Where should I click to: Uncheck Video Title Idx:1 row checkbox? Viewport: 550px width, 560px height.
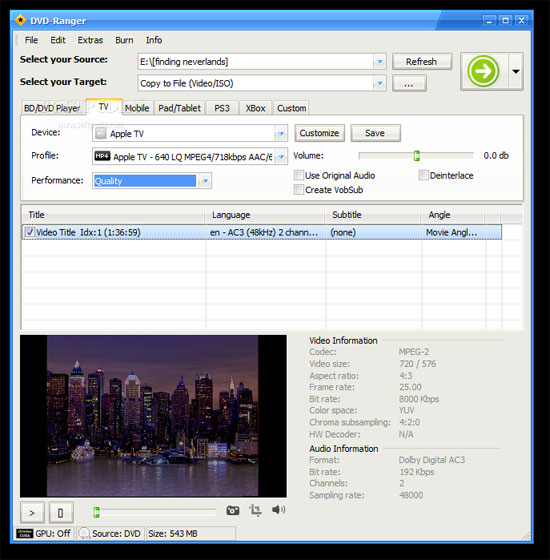coord(30,232)
